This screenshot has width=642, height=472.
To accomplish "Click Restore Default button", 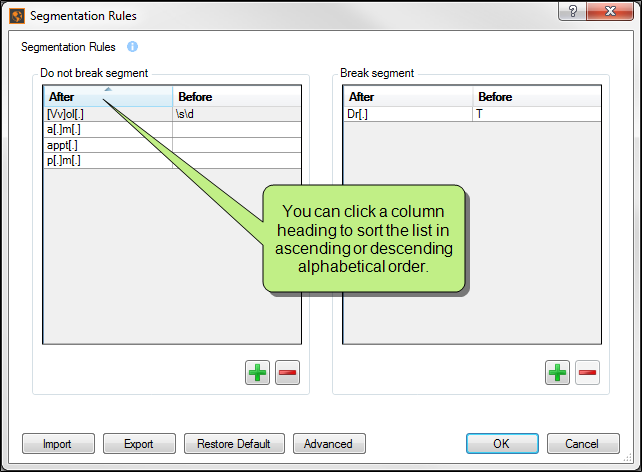I will tap(234, 444).
